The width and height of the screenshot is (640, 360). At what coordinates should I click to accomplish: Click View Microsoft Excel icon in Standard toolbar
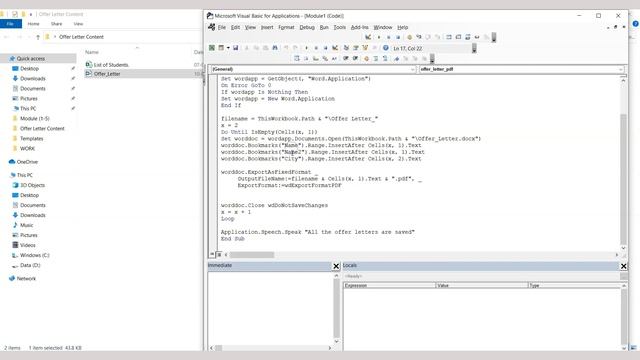point(211,48)
